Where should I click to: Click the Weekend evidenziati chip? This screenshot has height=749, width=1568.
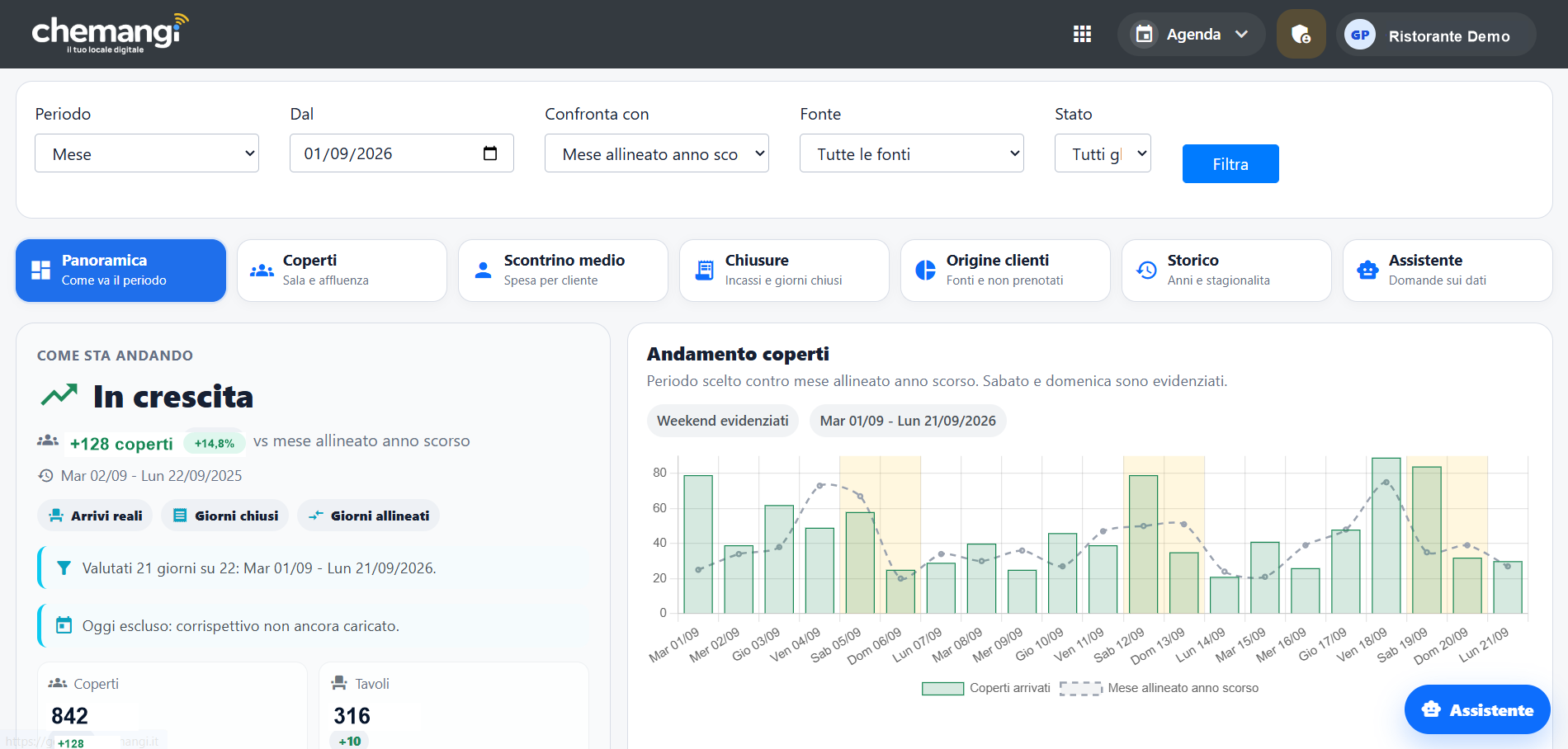pyautogui.click(x=723, y=421)
